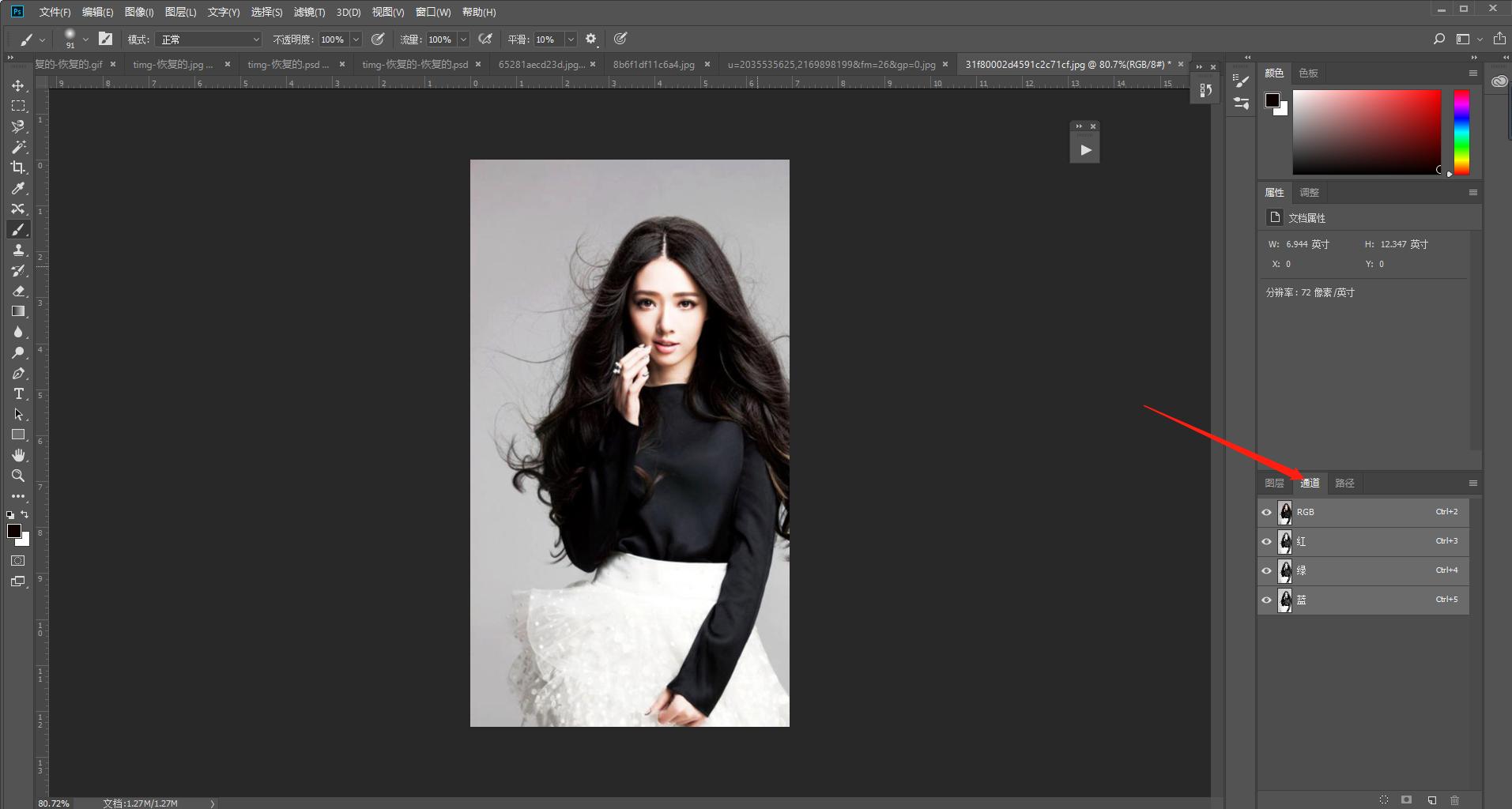Image resolution: width=1512 pixels, height=809 pixels.
Task: Select the Magic Wand tool
Action: [x=17, y=147]
